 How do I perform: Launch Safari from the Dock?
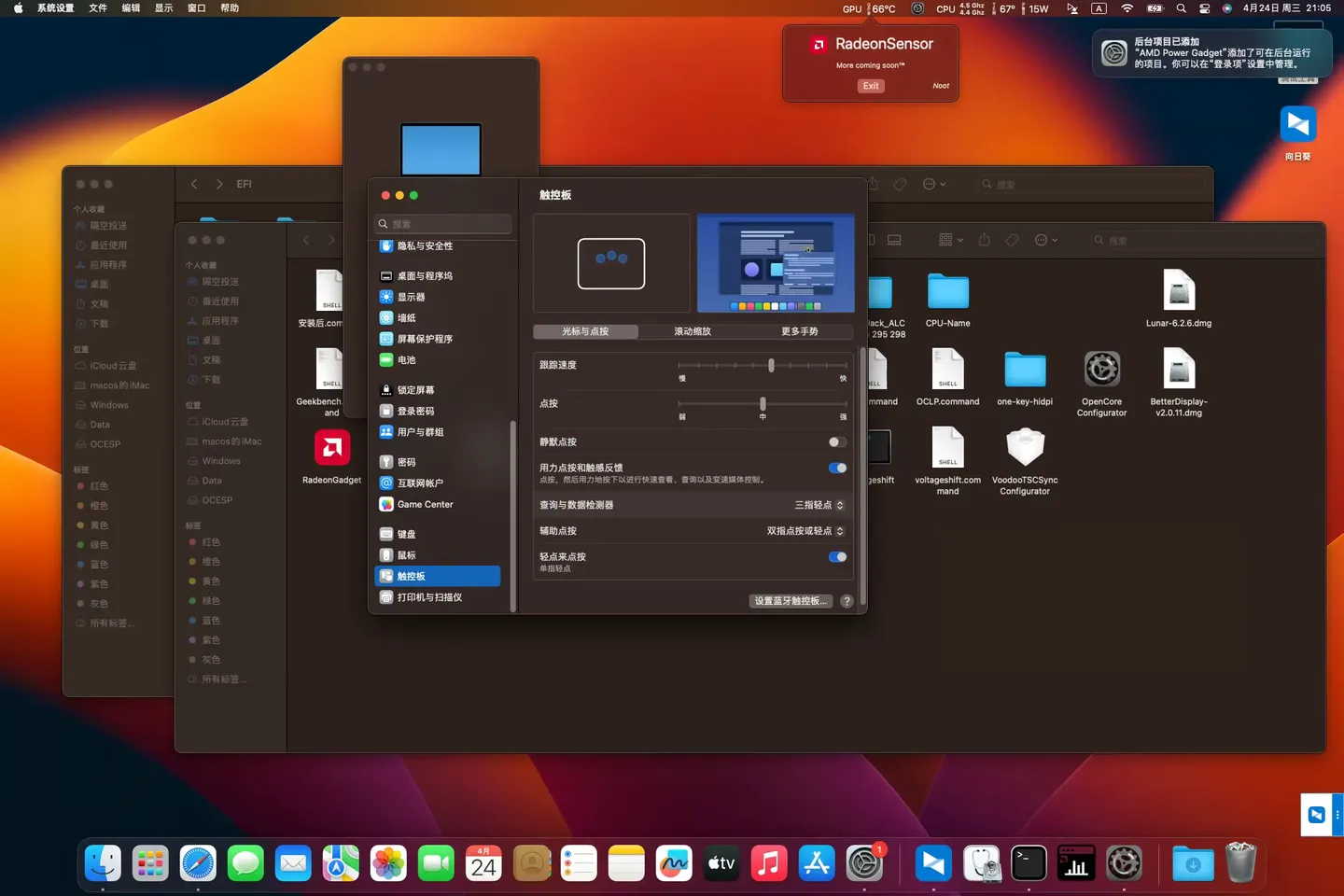pos(198,863)
